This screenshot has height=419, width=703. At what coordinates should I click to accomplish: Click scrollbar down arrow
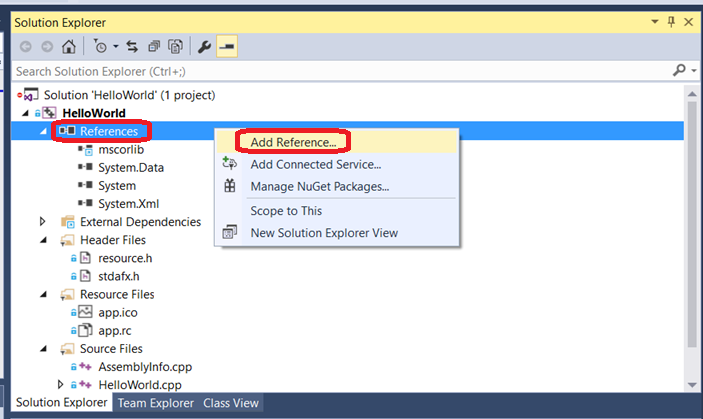(692, 385)
